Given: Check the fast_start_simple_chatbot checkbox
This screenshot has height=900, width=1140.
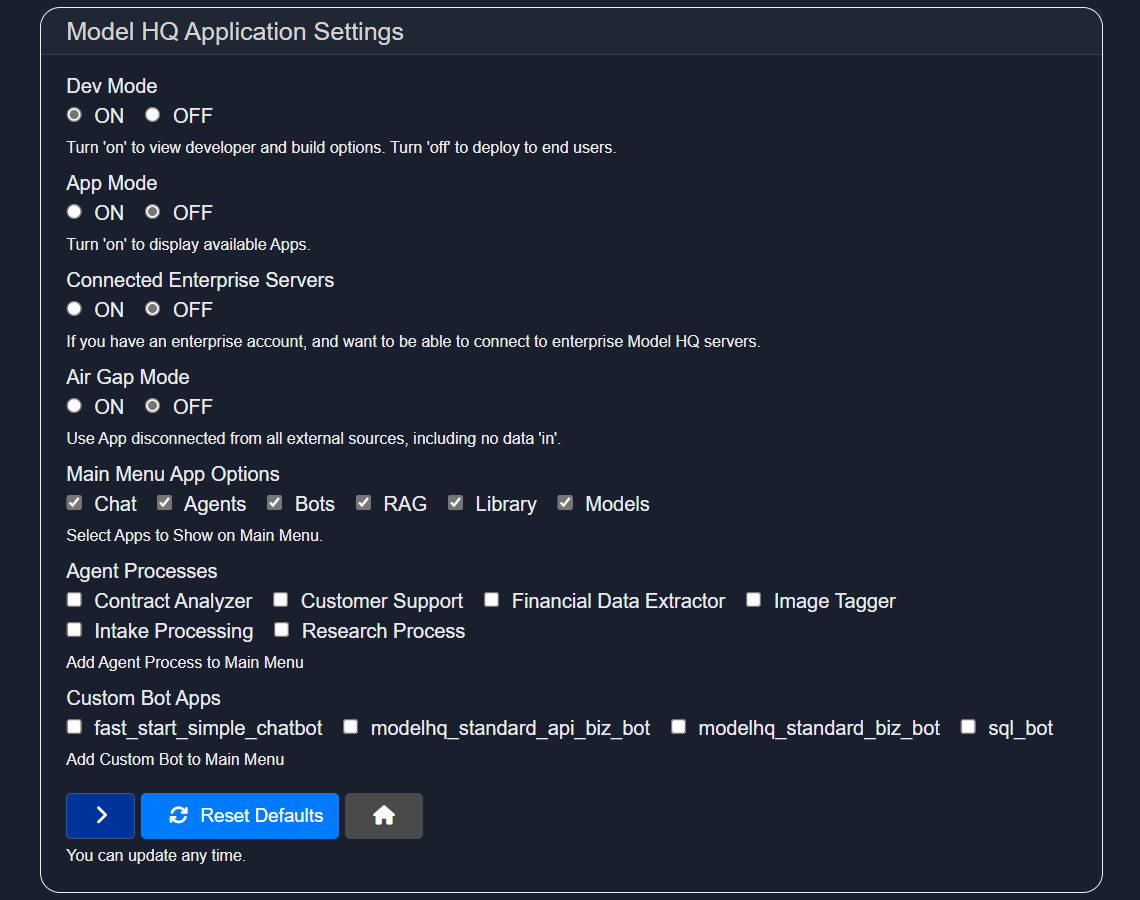Looking at the screenshot, I should tap(74, 727).
